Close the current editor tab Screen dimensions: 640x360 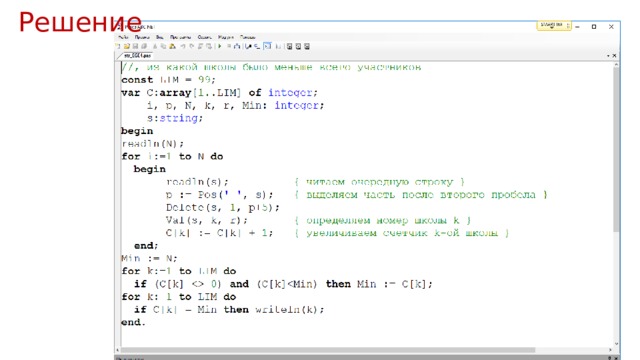pos(614,56)
